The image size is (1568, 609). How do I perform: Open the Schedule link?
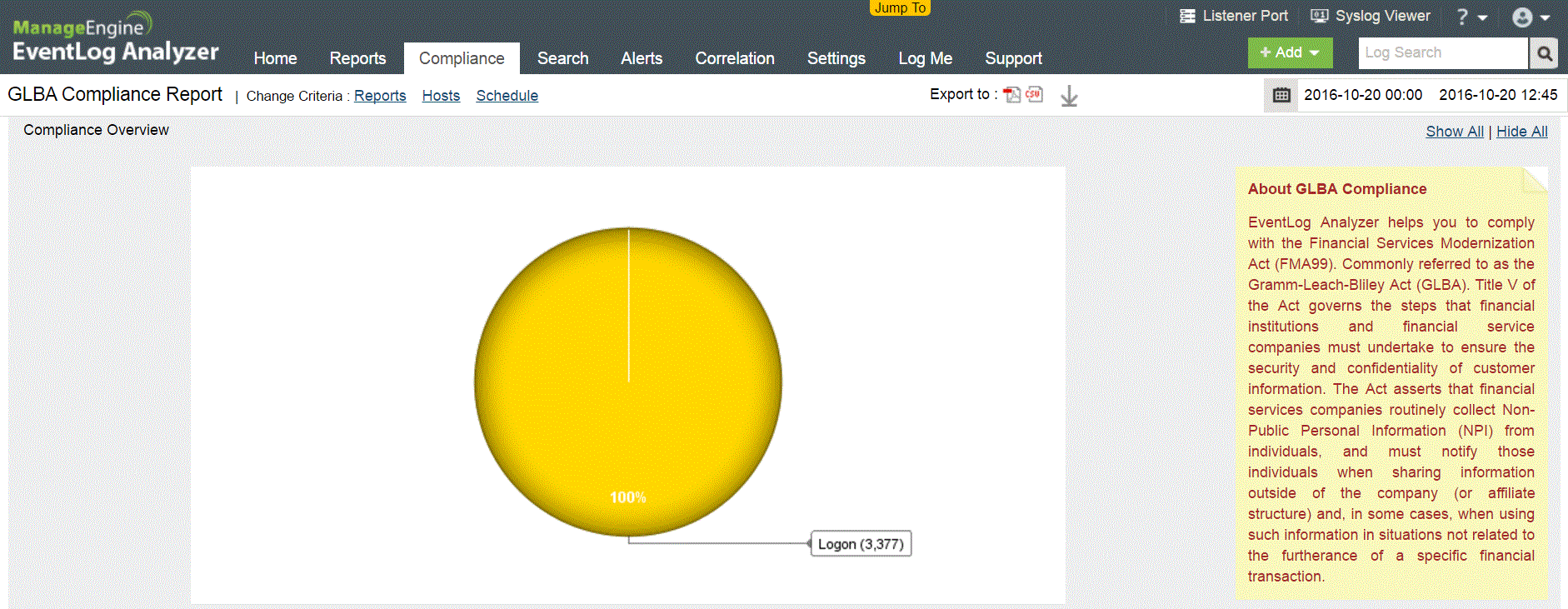pos(507,96)
